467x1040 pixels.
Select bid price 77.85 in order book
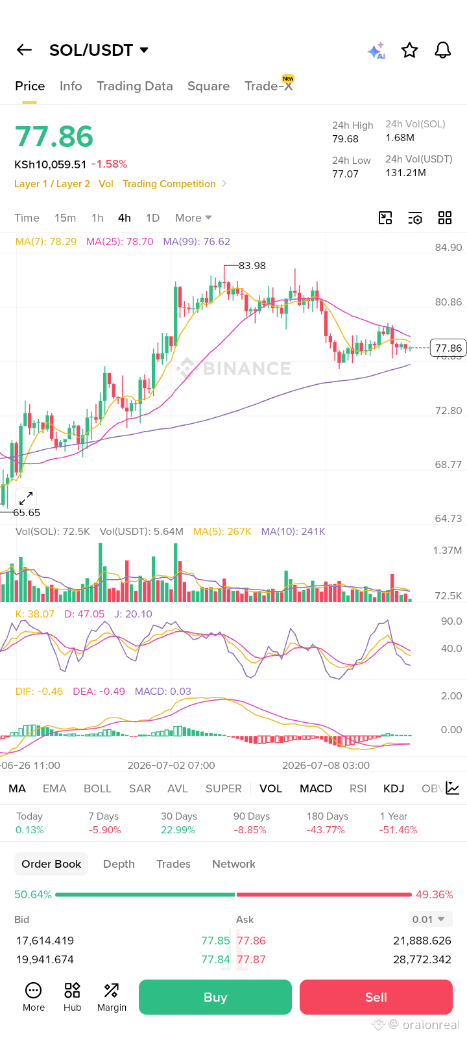[x=216, y=941]
